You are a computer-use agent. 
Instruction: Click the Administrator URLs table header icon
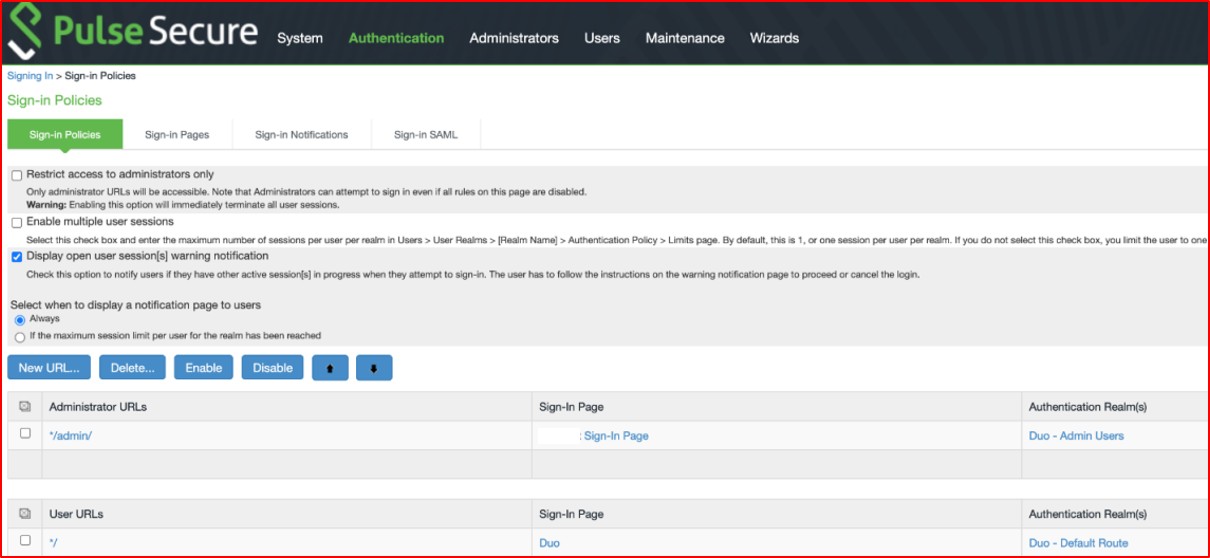click(x=25, y=407)
